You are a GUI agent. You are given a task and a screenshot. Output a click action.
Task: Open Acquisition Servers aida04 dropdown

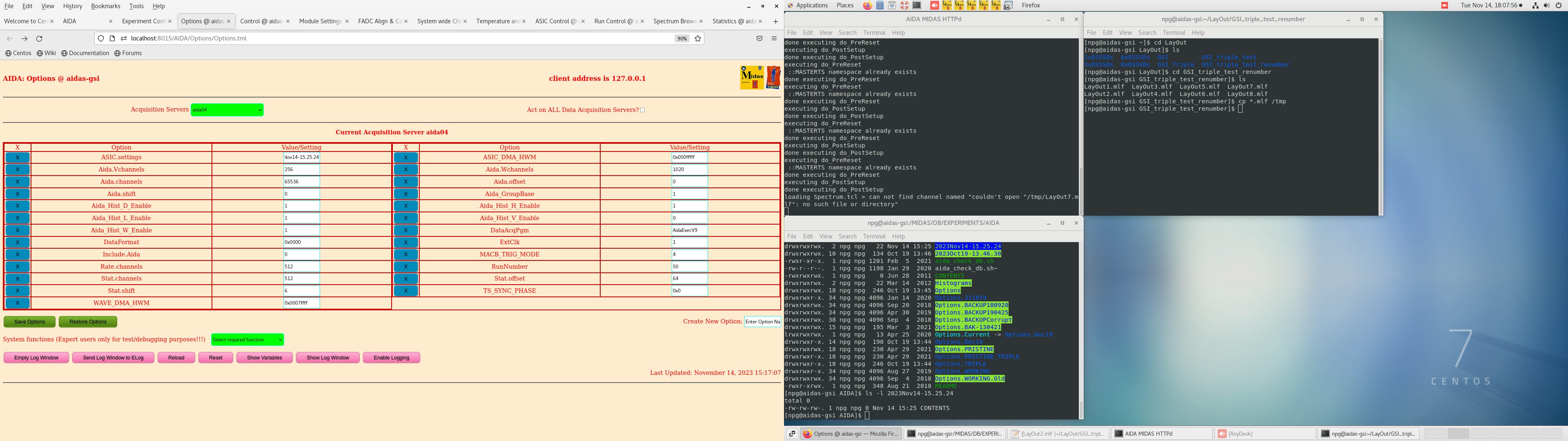(x=227, y=110)
